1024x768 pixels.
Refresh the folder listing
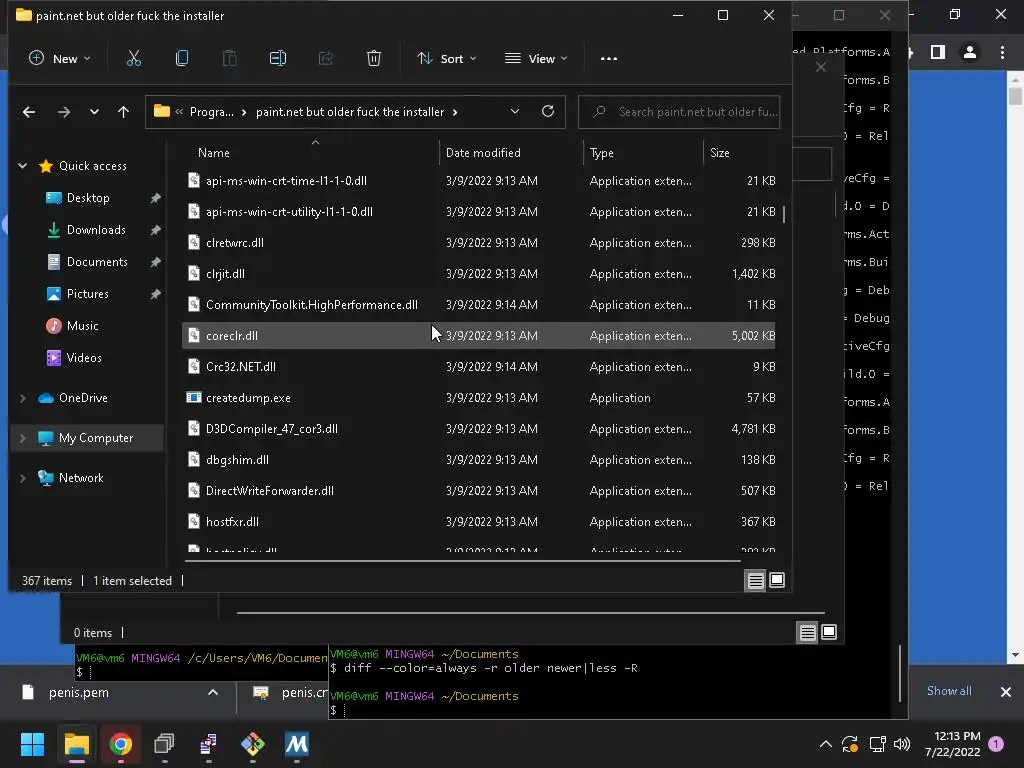(548, 112)
